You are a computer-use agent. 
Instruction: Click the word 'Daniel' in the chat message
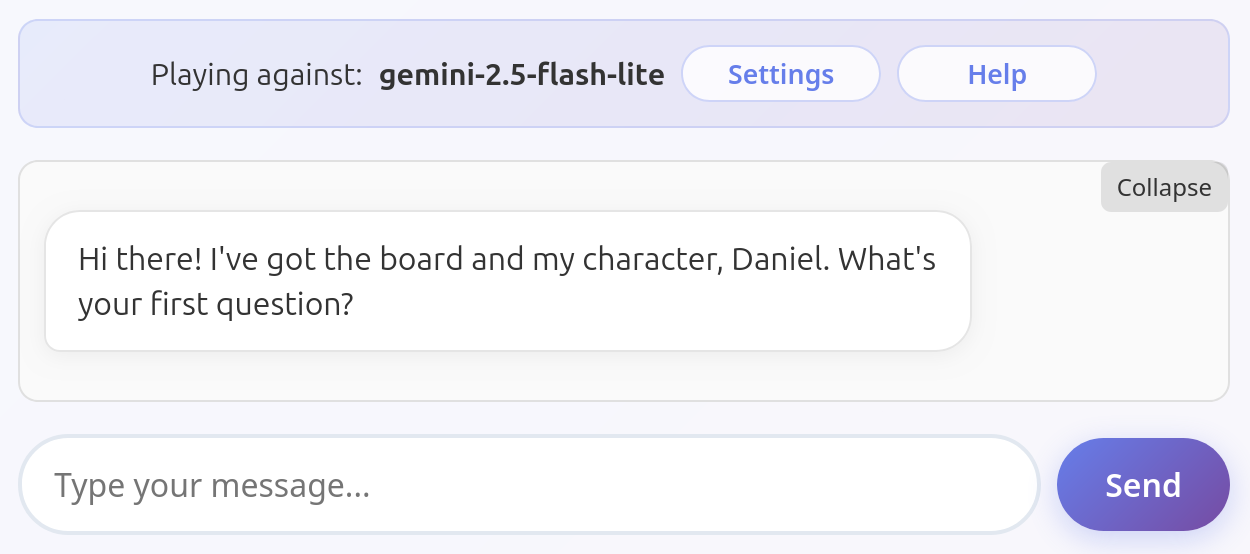coord(776,259)
